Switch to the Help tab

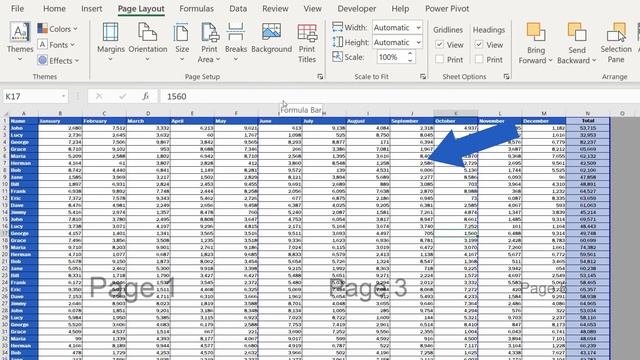tap(400, 9)
